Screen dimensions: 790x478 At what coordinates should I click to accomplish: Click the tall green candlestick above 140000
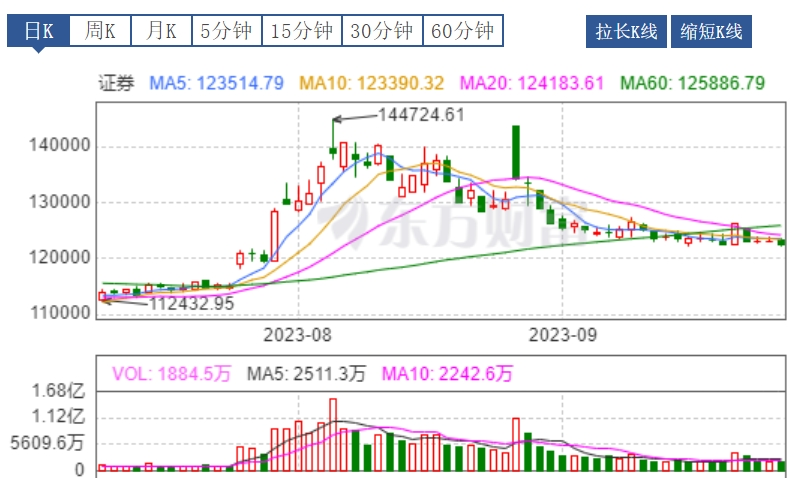[x=516, y=152]
